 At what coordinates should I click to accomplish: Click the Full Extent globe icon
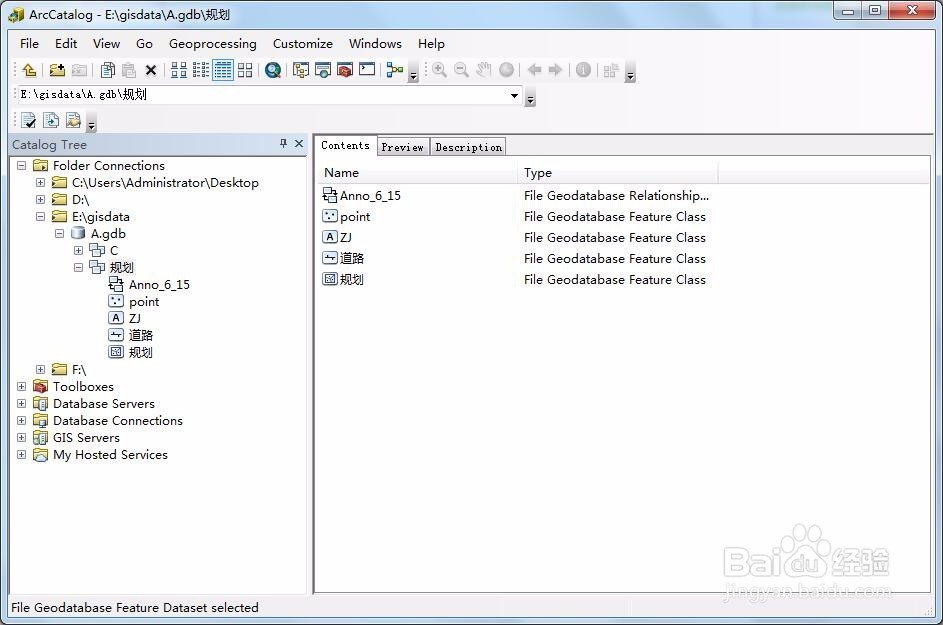tap(506, 70)
